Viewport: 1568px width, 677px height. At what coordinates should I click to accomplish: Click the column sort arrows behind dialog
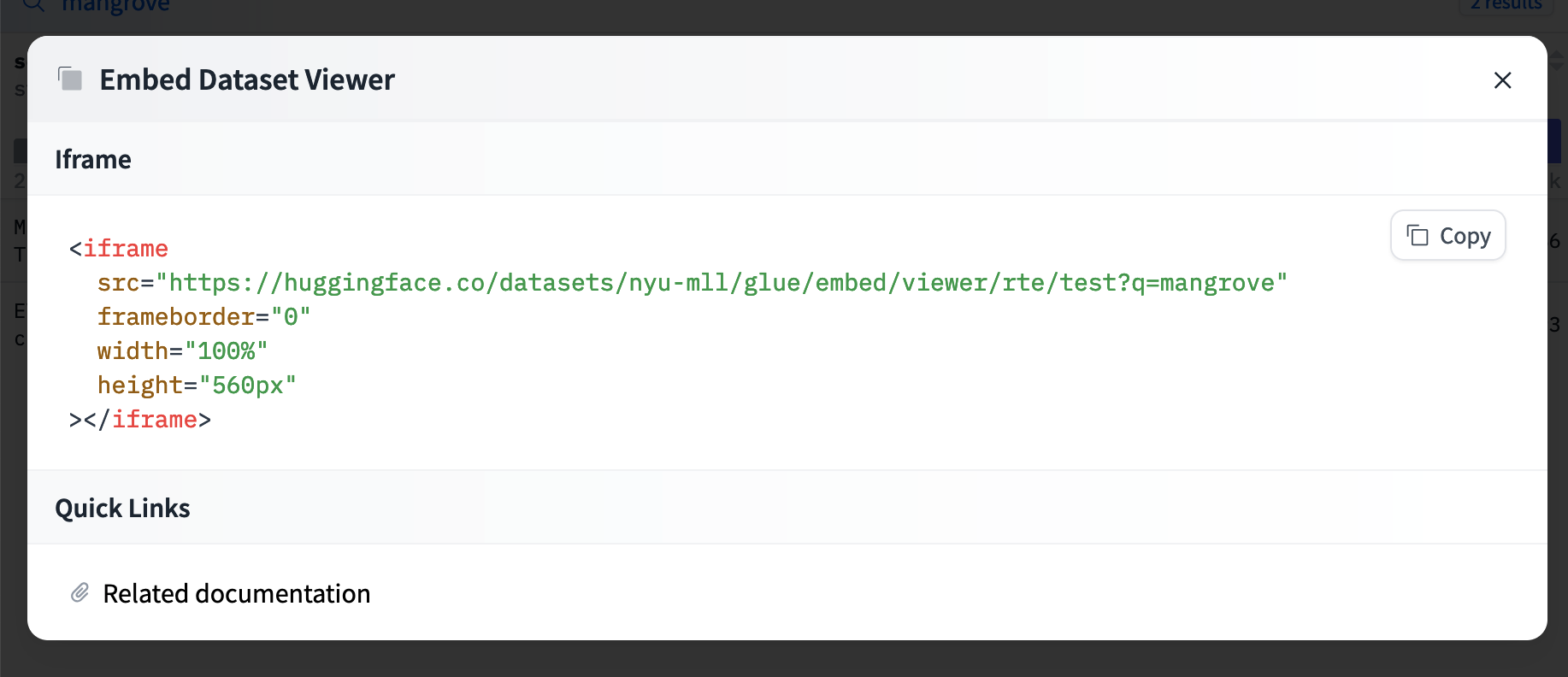click(1557, 60)
